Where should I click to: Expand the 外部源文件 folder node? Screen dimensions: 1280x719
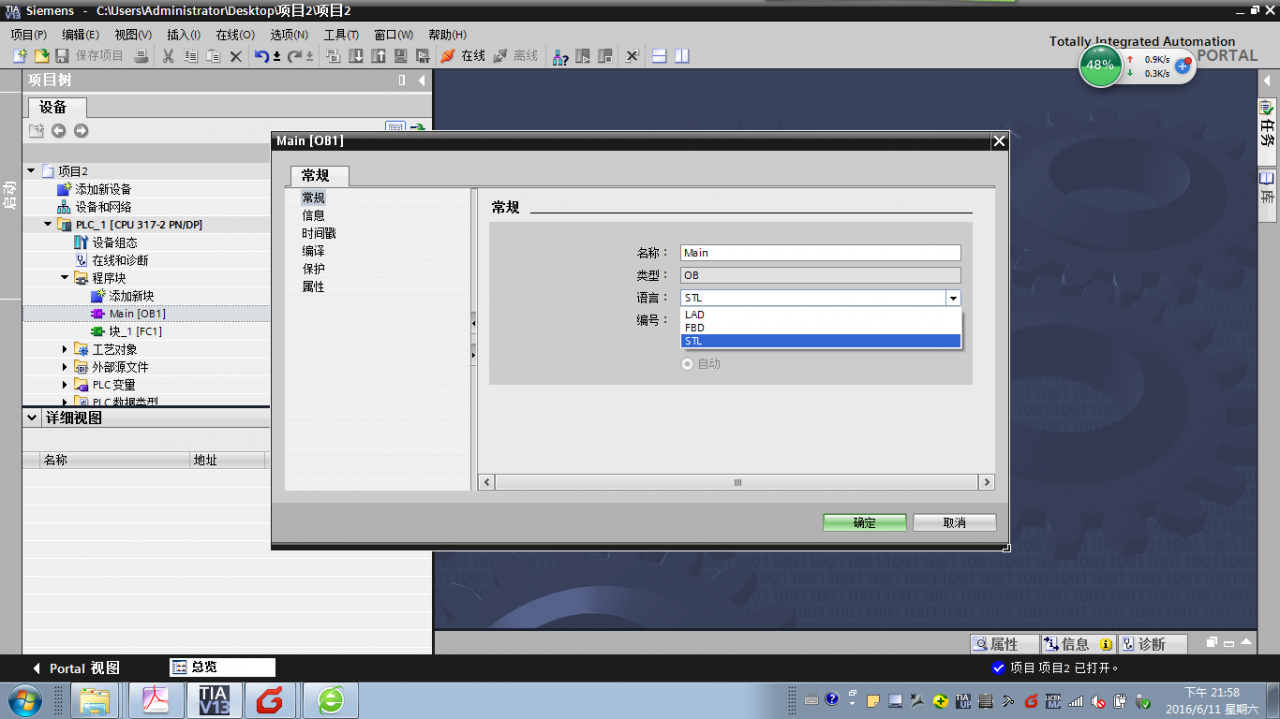click(x=65, y=367)
